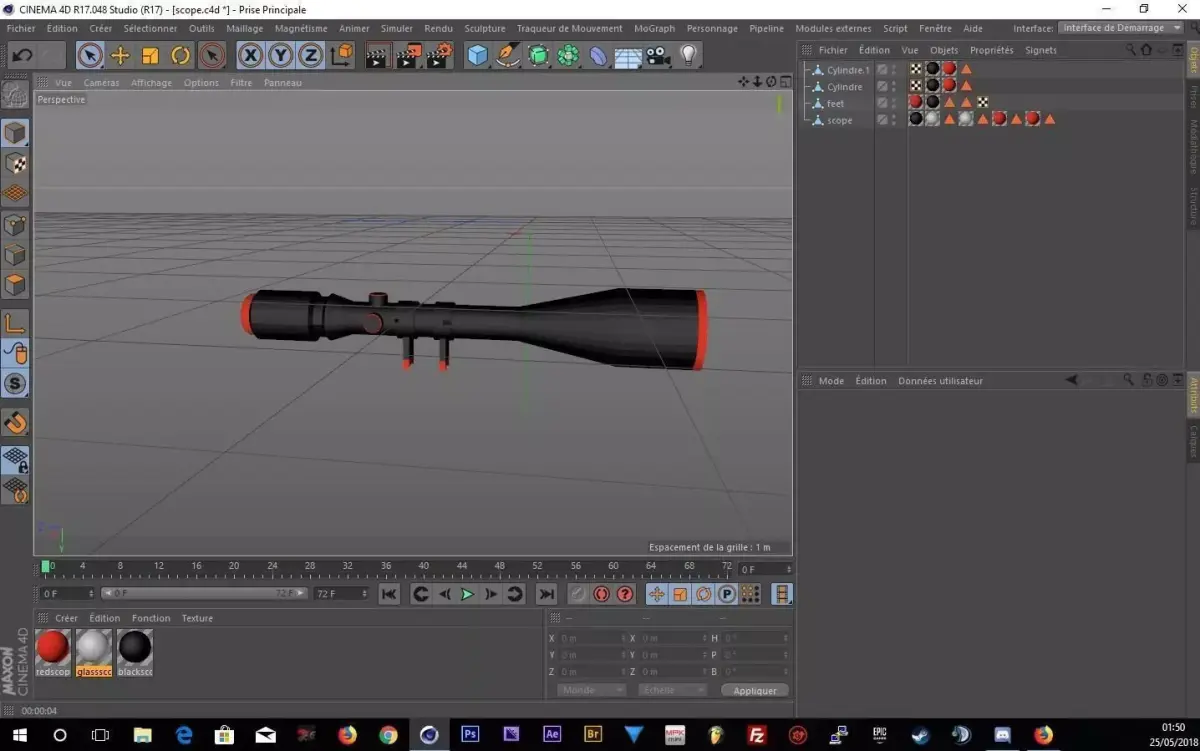Open Texture menu in material manager
Image resolution: width=1200 pixels, height=751 pixels.
click(197, 618)
